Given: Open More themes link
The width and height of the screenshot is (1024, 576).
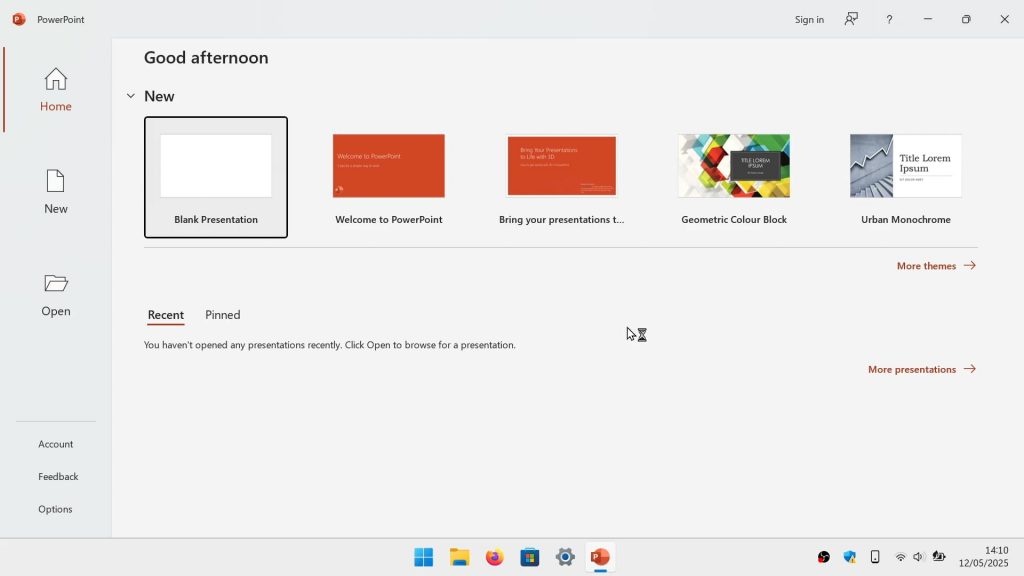Looking at the screenshot, I should 936,266.
